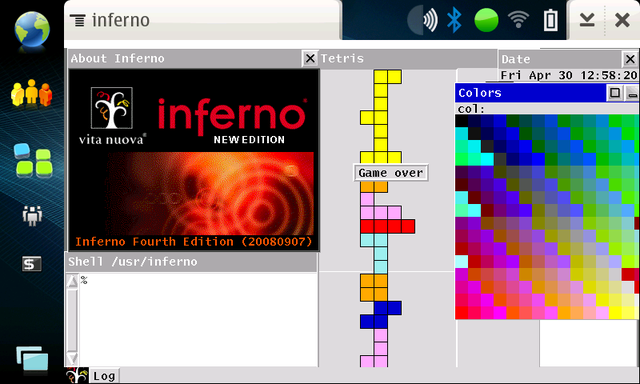Click the green presence status icon
Image resolution: width=640 pixels, height=384 pixels.
pyautogui.click(x=486, y=20)
